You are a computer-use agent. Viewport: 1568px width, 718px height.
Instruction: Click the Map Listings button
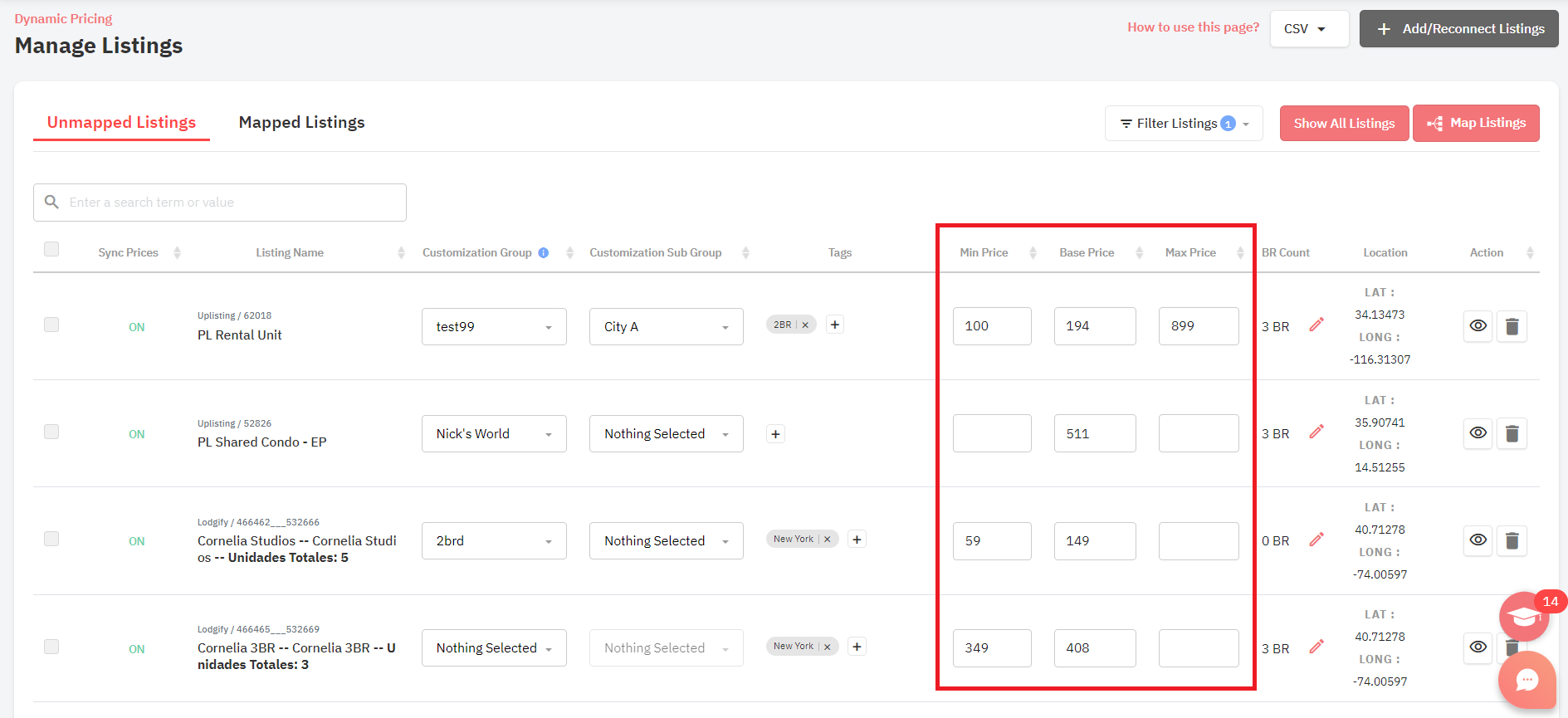1476,123
